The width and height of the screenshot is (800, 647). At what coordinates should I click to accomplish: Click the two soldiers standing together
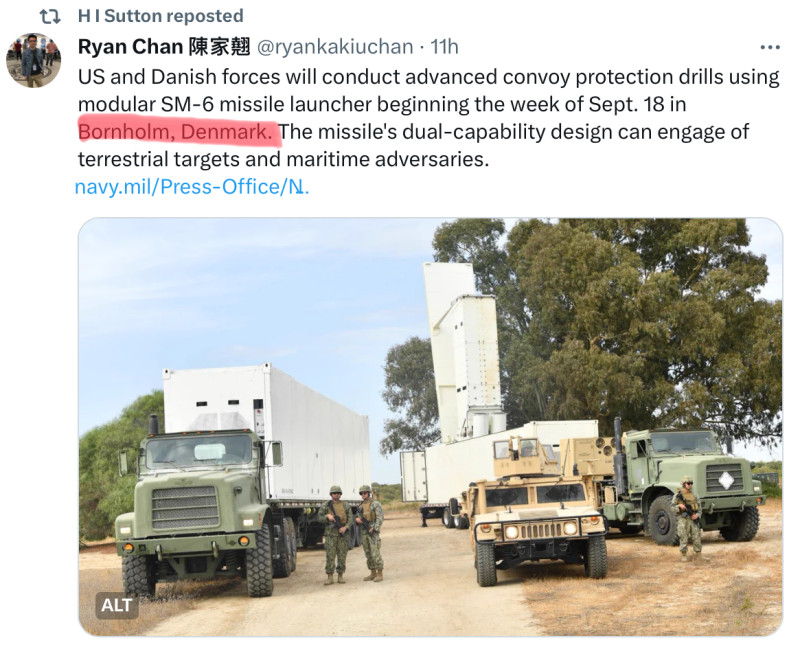[x=352, y=534]
